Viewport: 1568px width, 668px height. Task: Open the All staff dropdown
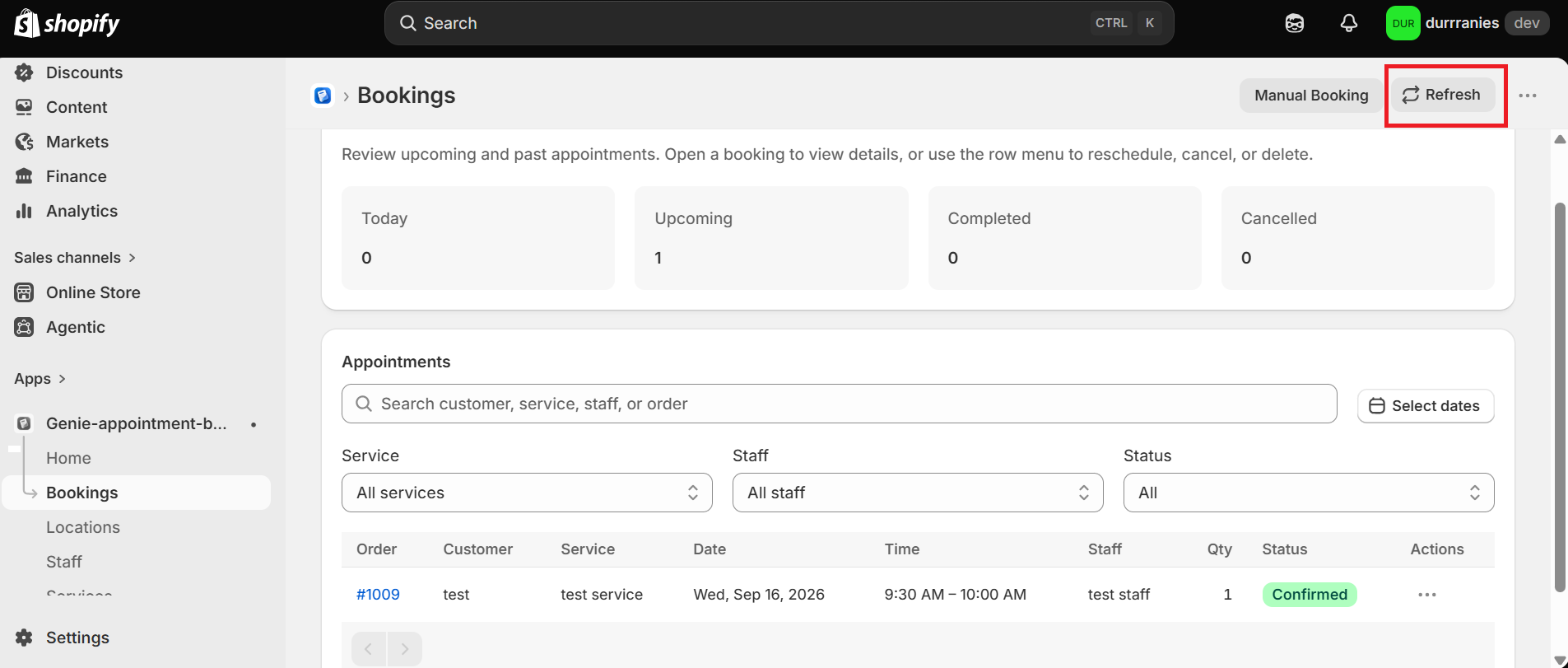[918, 493]
